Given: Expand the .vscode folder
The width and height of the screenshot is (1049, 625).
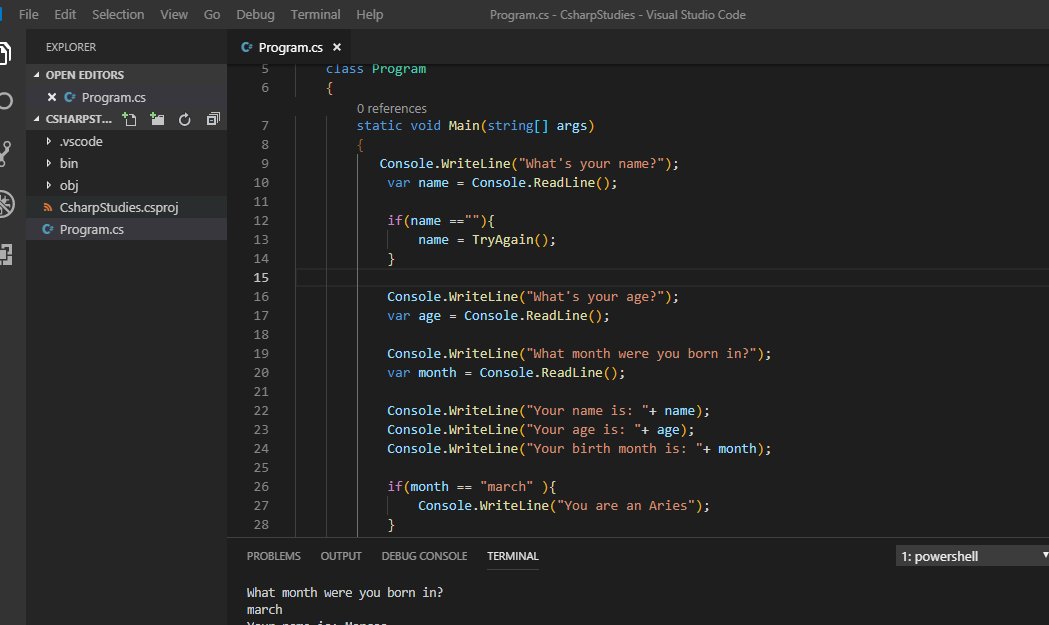Looking at the screenshot, I should coord(81,141).
